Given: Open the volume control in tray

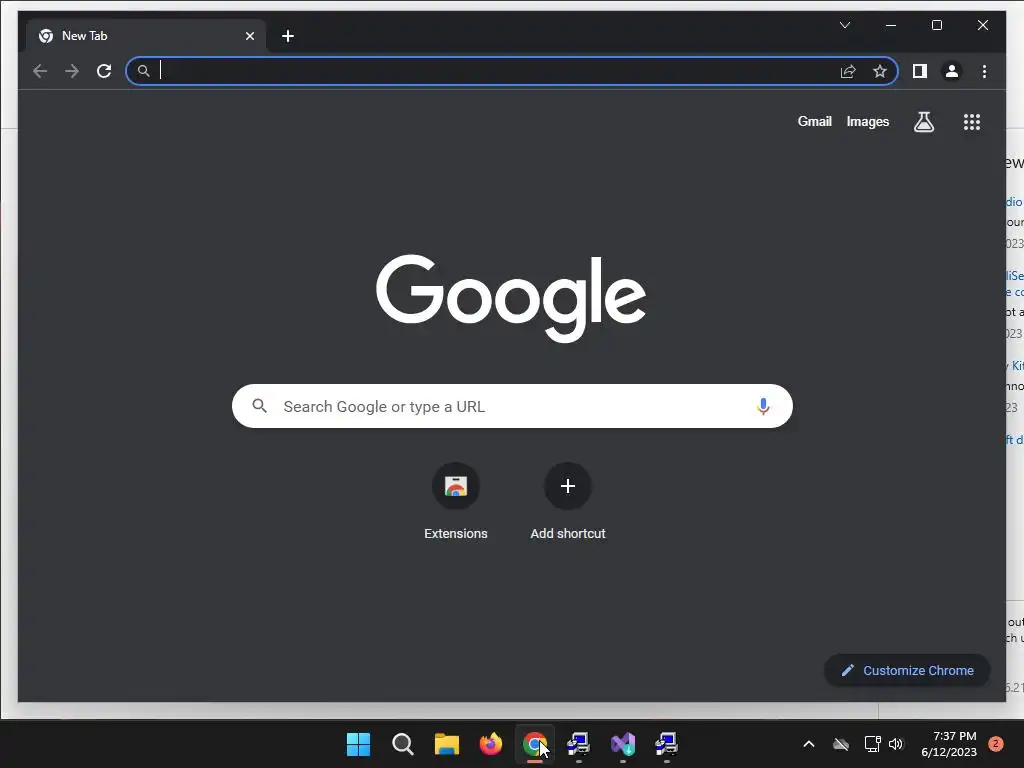Looking at the screenshot, I should tap(895, 744).
